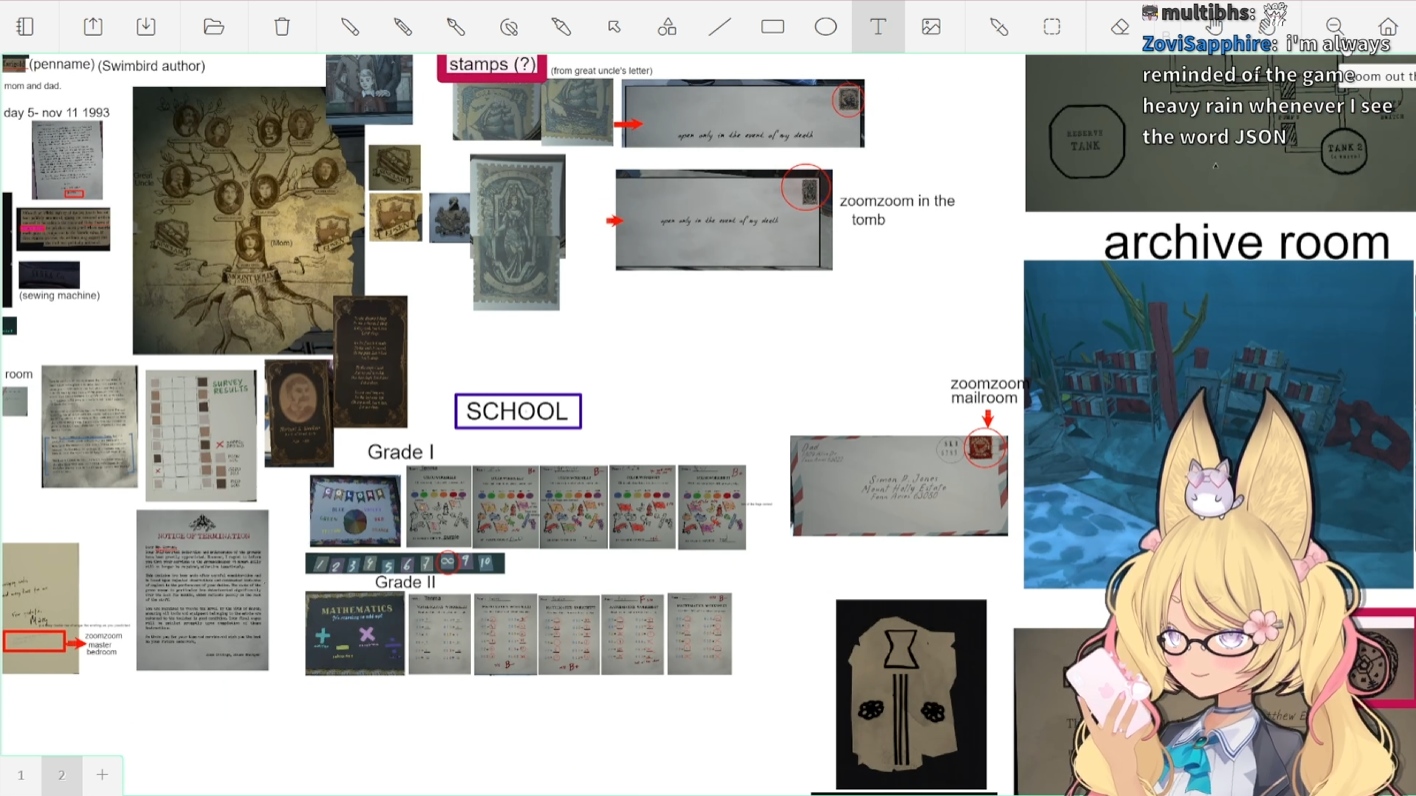This screenshot has width=1416, height=796.
Task: Select the Text tool
Action: coord(878,27)
